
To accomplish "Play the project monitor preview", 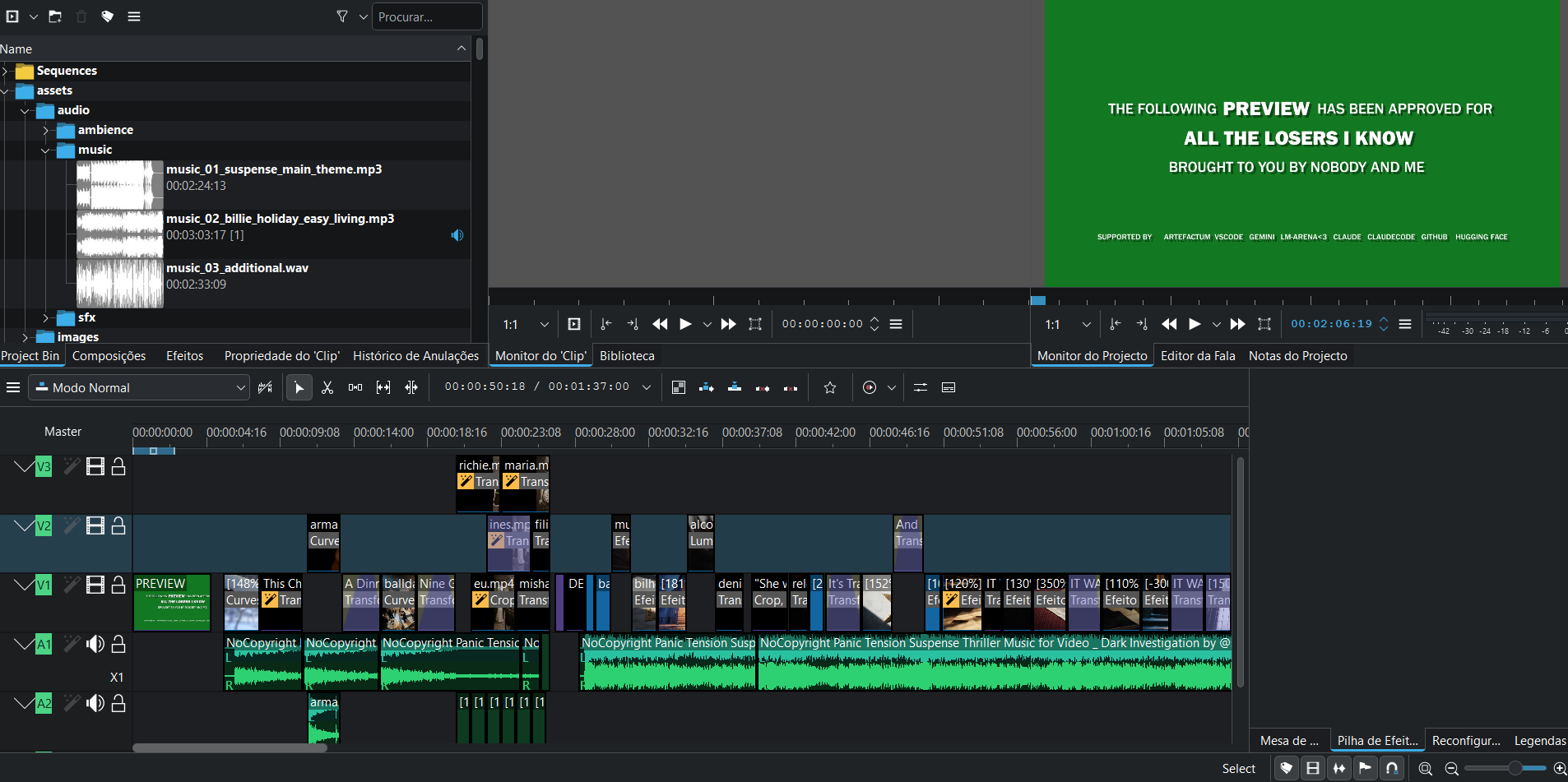I will pyautogui.click(x=1195, y=324).
